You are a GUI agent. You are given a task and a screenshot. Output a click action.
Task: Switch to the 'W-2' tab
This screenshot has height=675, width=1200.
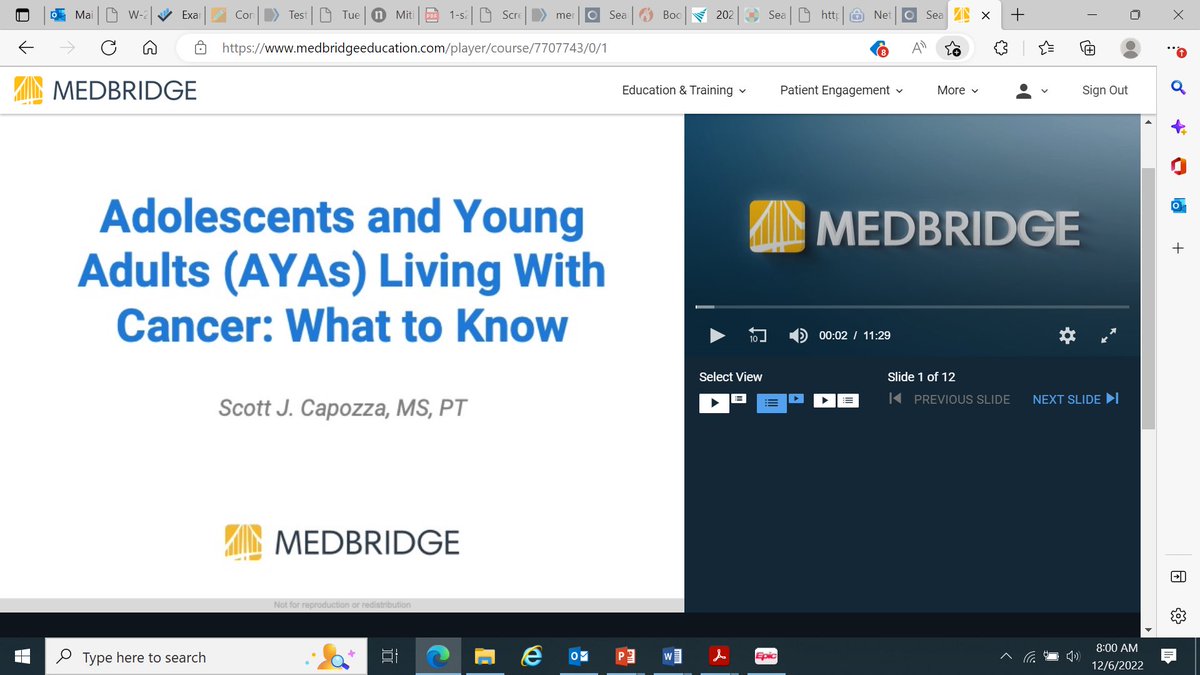[x=125, y=15]
